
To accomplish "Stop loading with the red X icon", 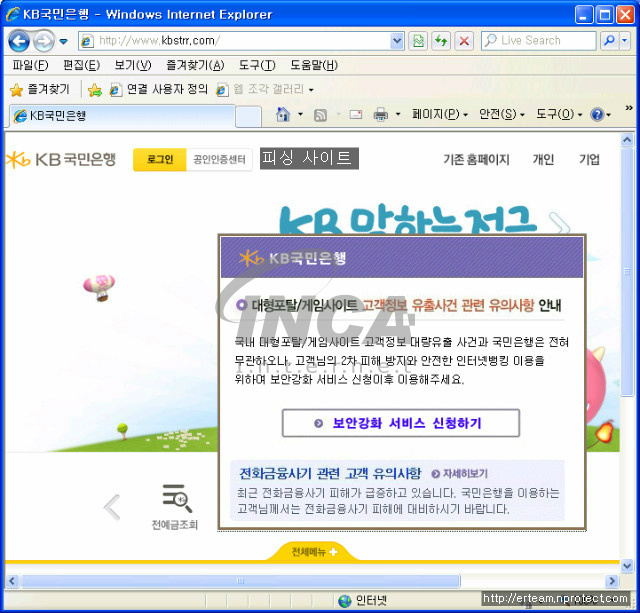I will [x=464, y=41].
